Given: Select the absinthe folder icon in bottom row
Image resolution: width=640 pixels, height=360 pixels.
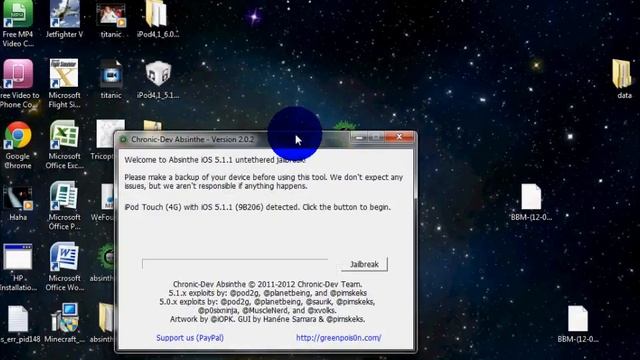Looking at the screenshot, I should tap(107, 318).
